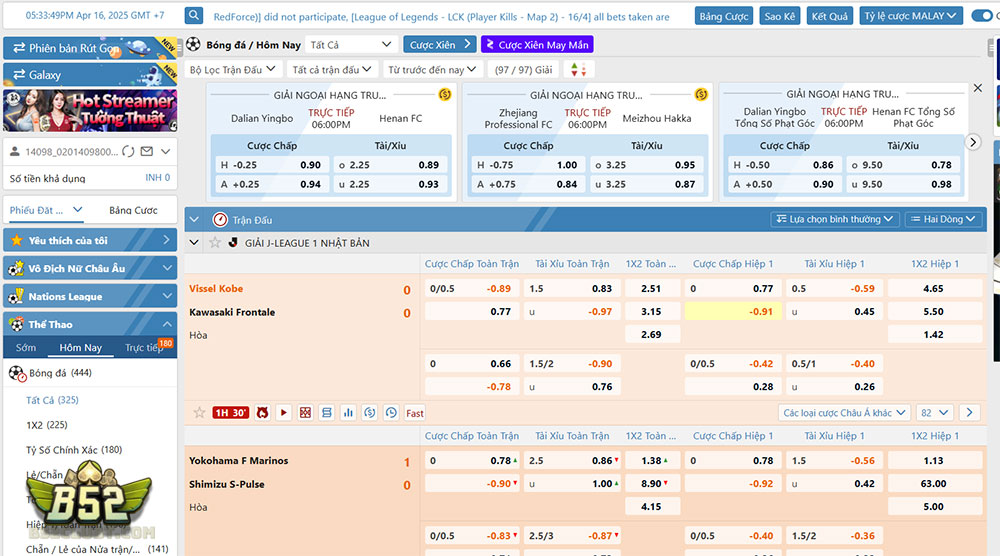Select 1X2 (225) market filter

point(47,425)
